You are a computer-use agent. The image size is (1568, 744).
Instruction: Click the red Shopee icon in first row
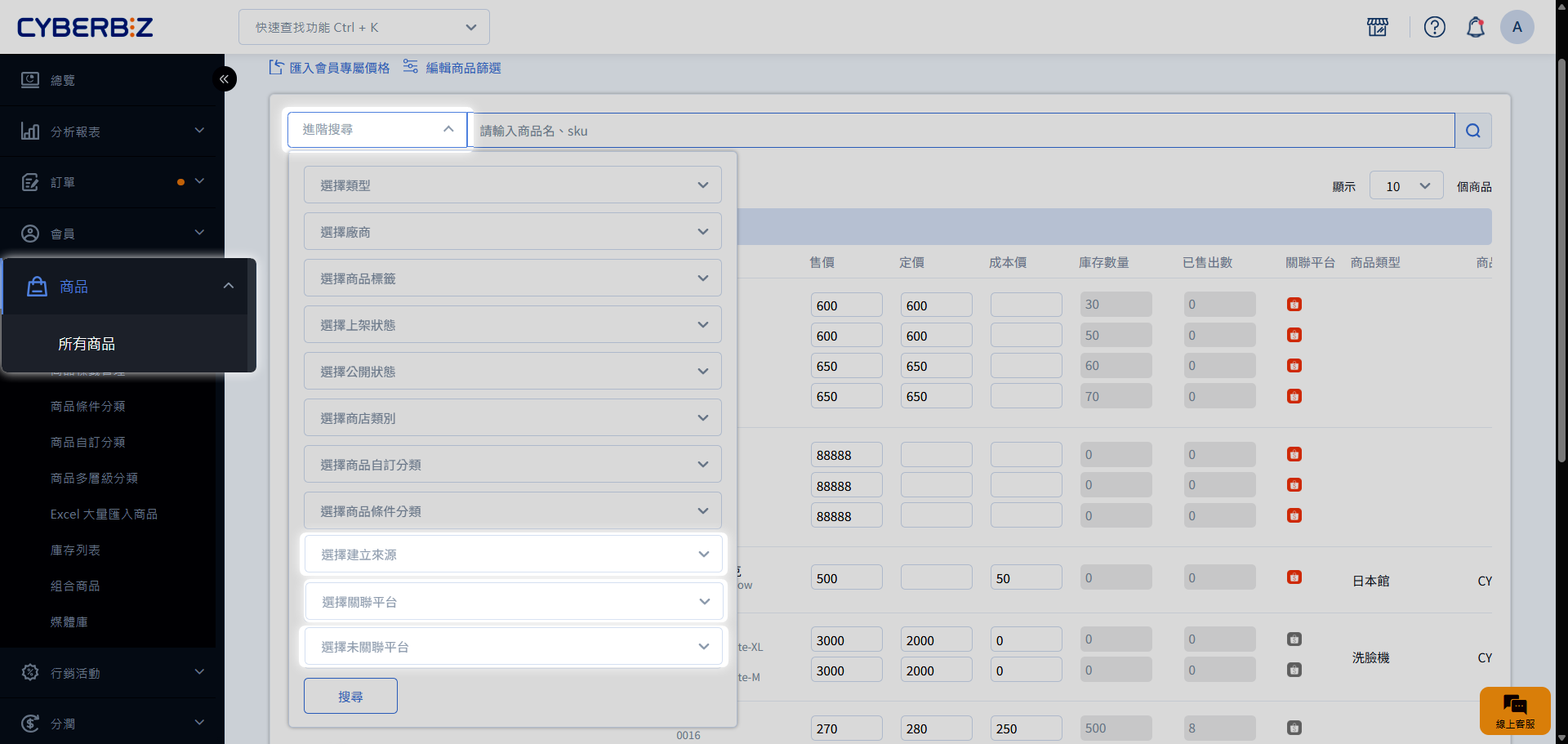pos(1294,305)
